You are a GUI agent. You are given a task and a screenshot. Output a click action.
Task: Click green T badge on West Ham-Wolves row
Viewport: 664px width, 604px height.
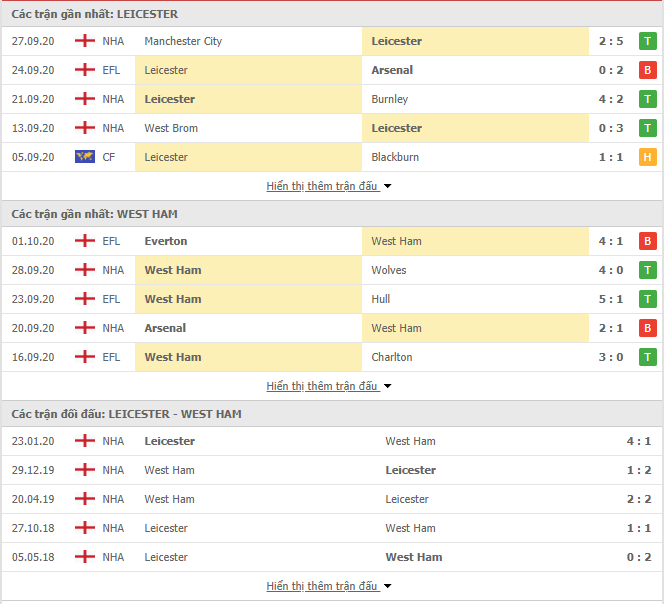pos(647,270)
